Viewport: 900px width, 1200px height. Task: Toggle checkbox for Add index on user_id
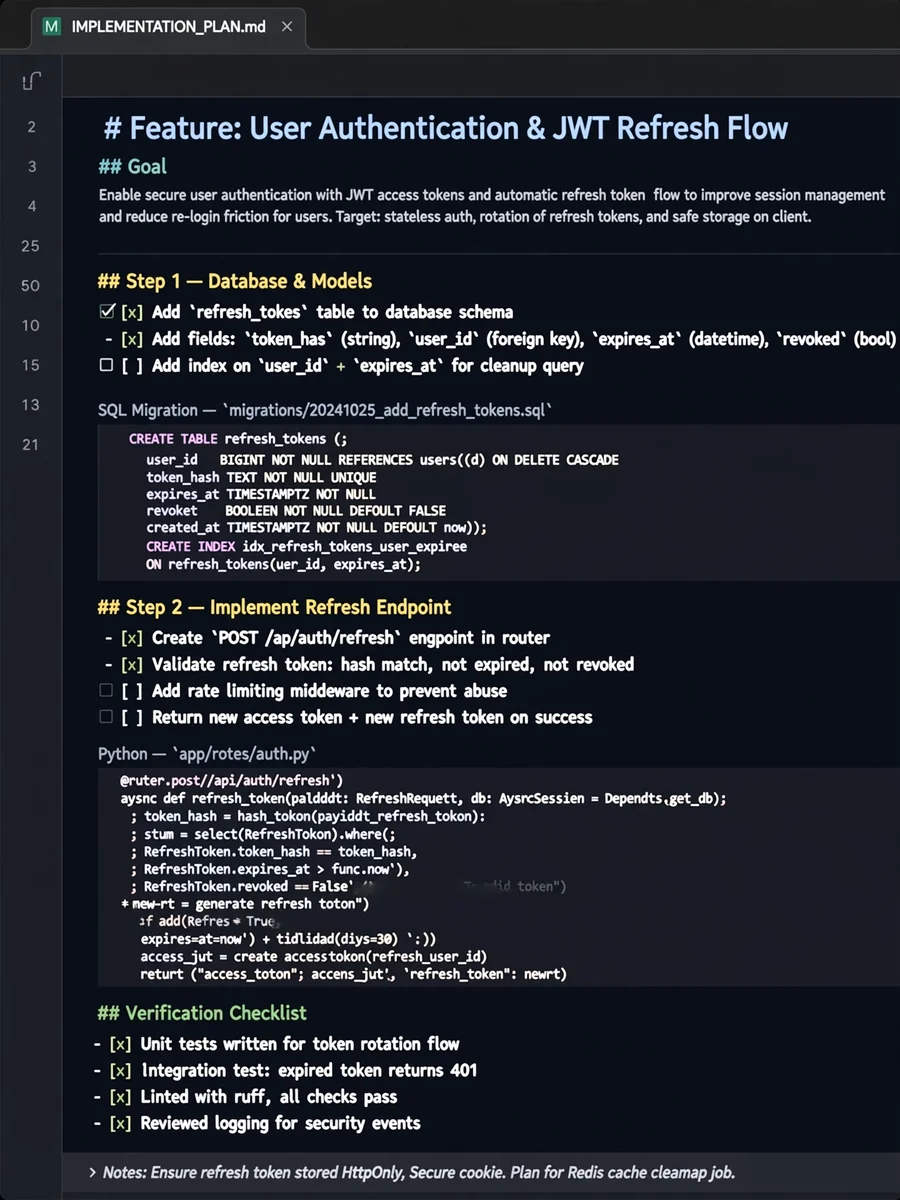(x=106, y=366)
